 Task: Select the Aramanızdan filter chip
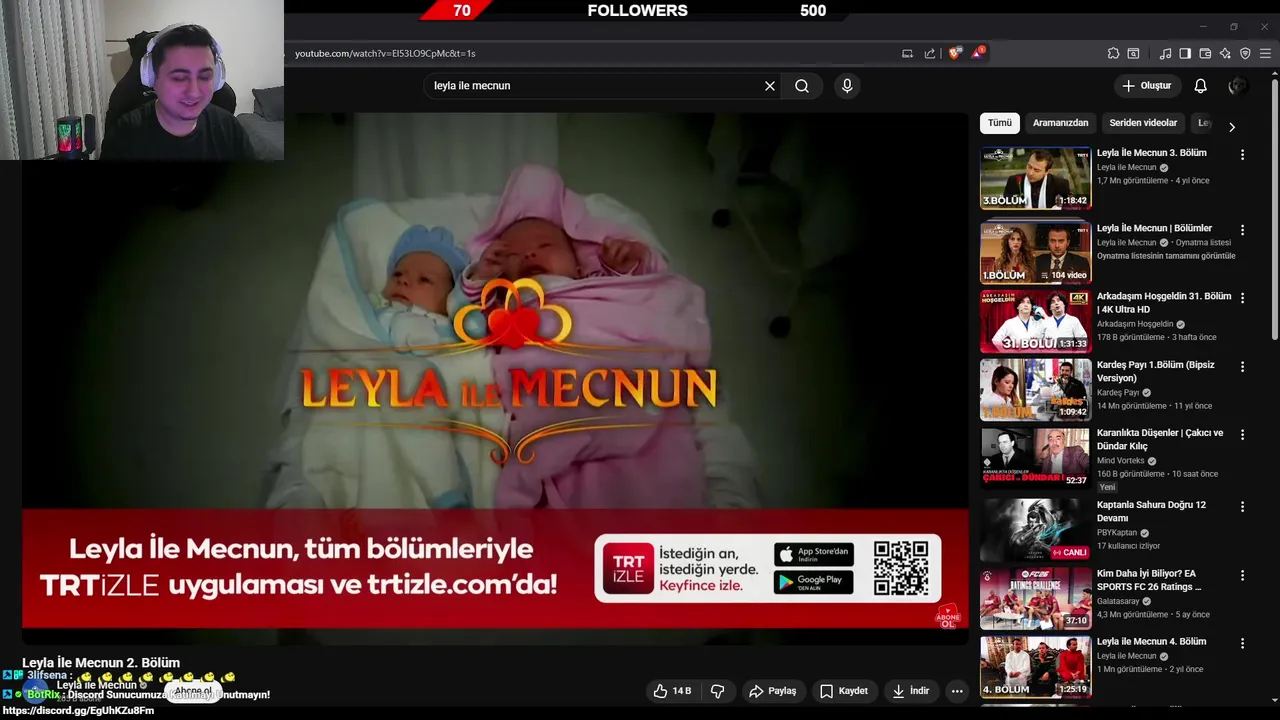1060,123
